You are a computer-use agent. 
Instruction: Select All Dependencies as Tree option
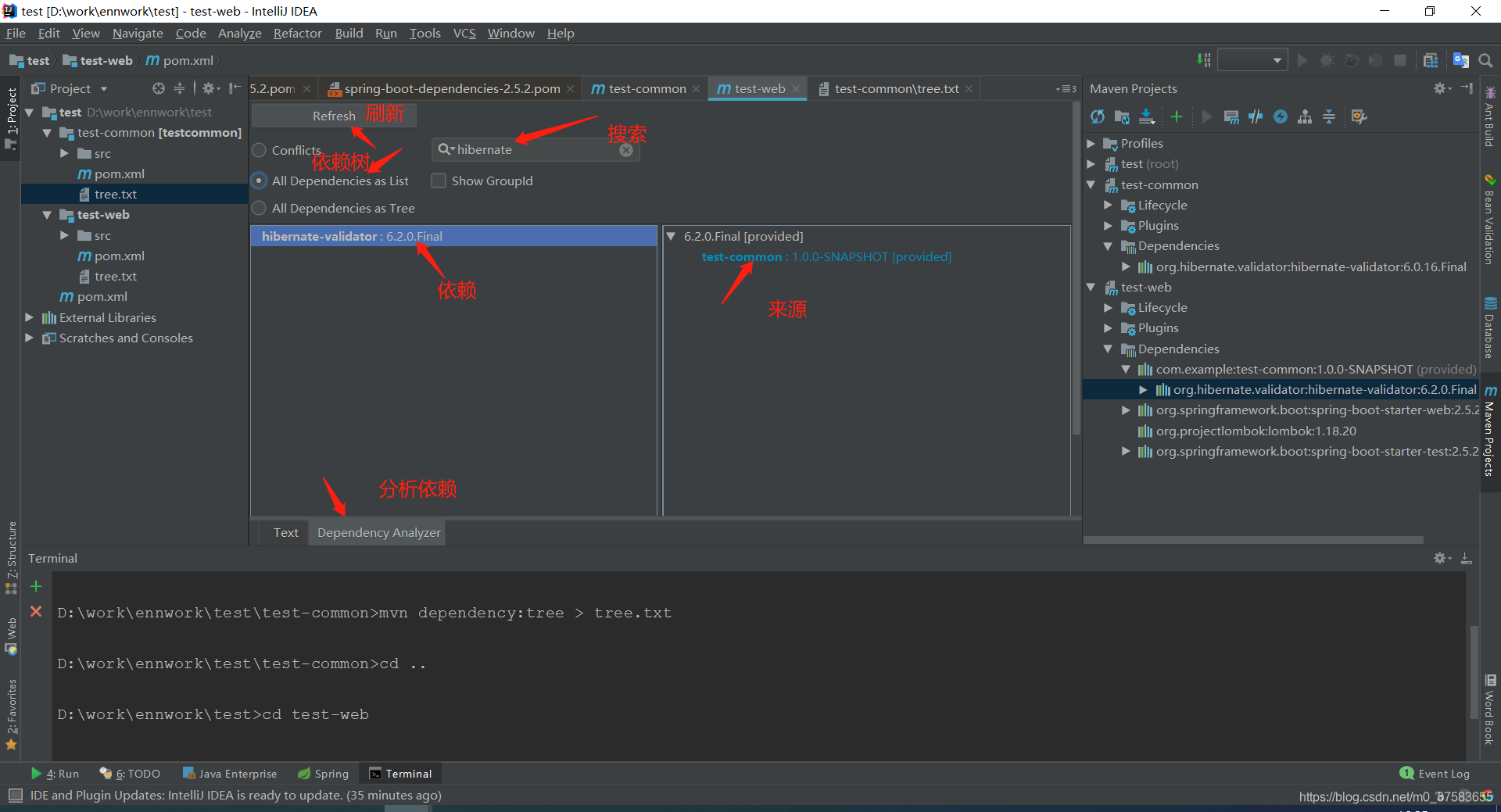(259, 208)
